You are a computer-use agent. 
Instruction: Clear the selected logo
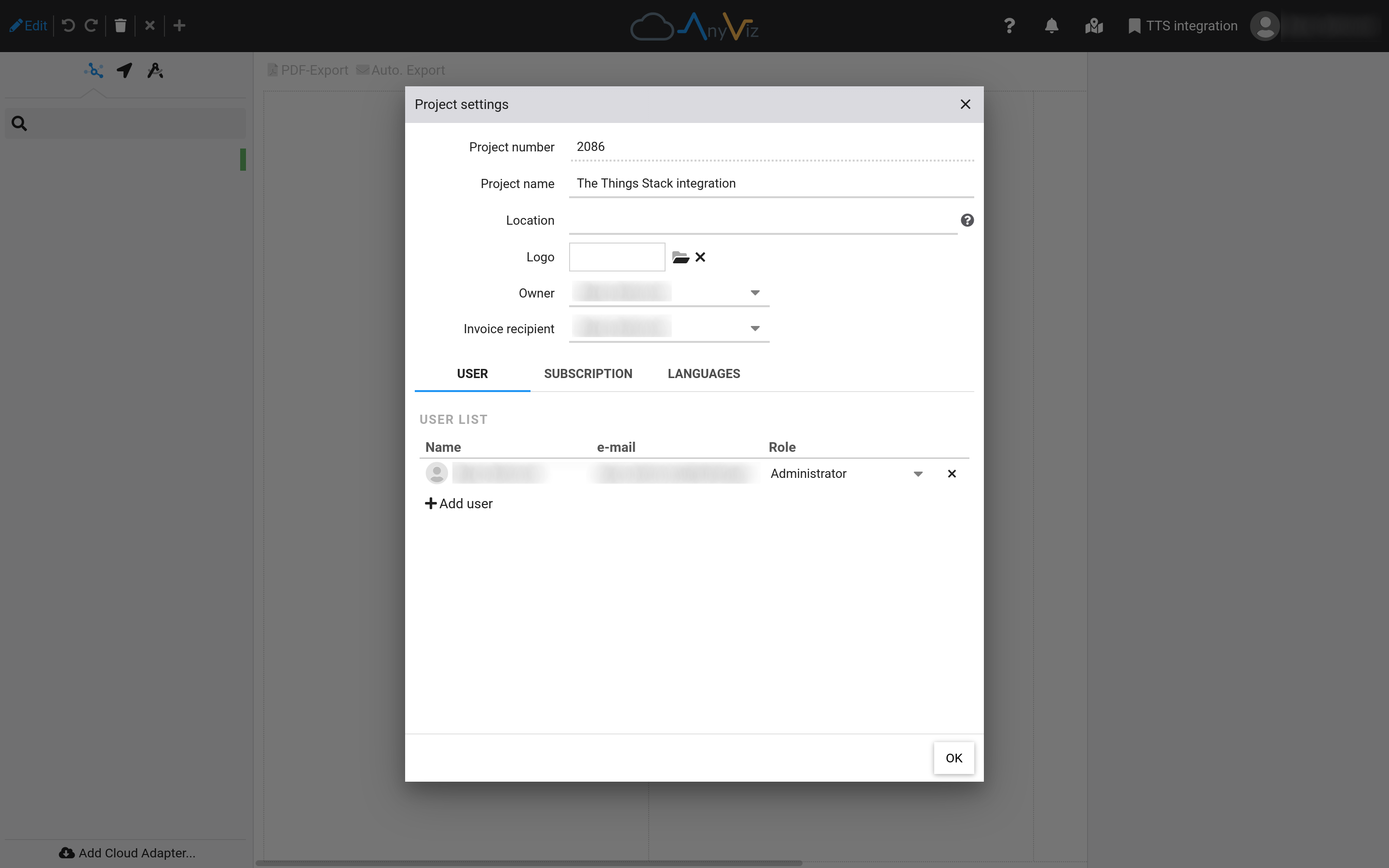pyautogui.click(x=700, y=257)
